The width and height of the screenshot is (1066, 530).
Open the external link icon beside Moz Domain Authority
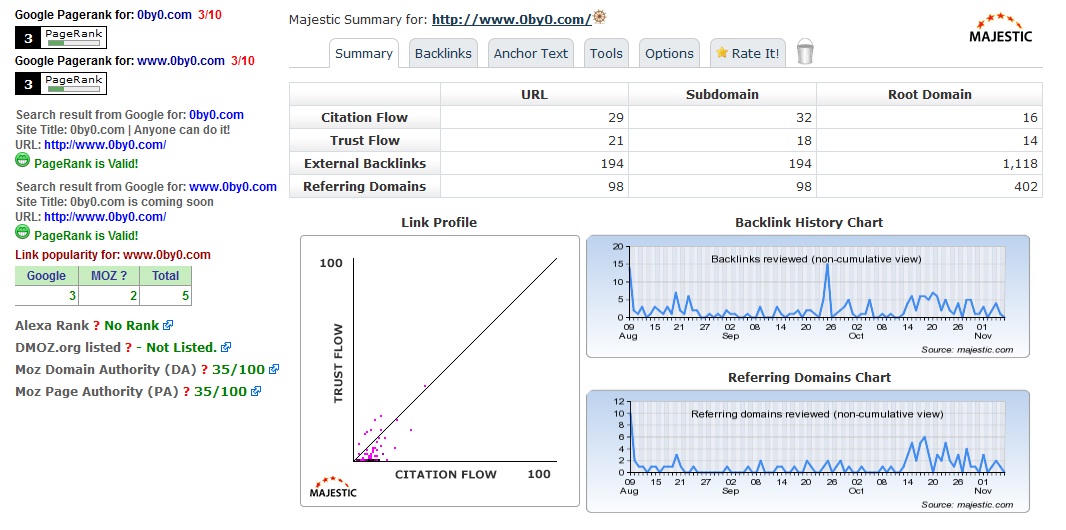(x=274, y=369)
